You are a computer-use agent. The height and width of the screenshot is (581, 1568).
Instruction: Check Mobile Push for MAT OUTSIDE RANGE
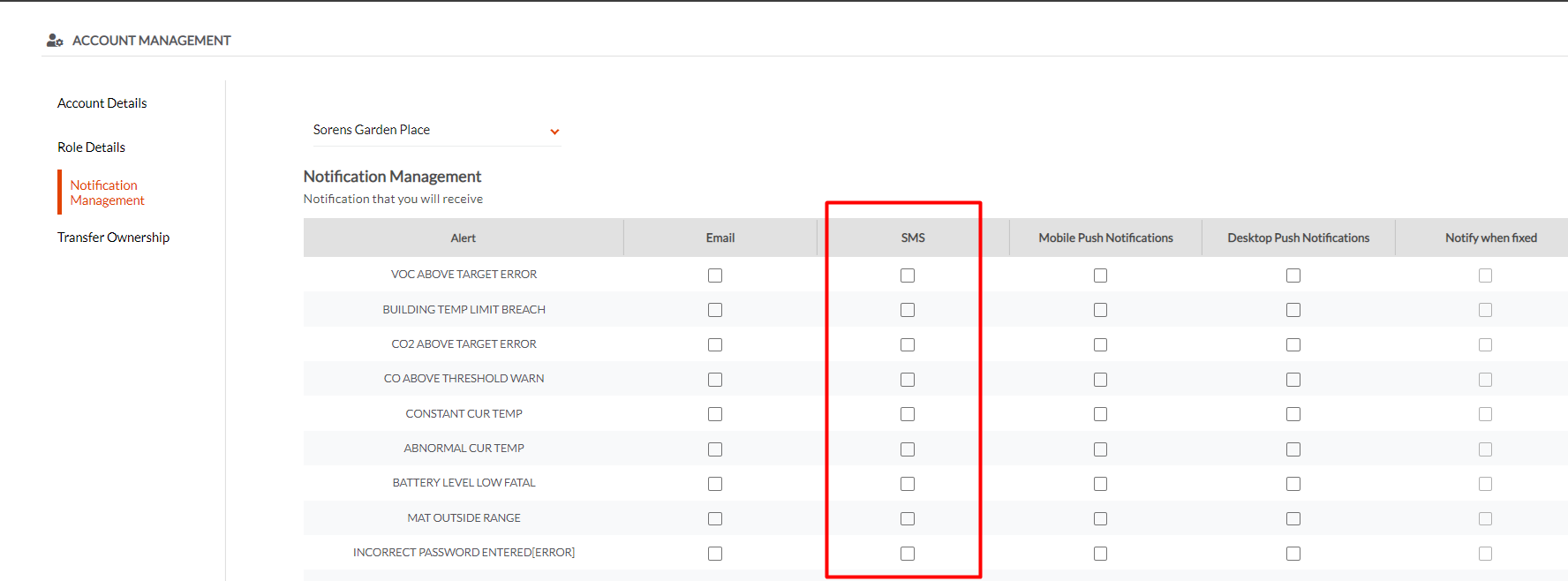tap(1100, 519)
